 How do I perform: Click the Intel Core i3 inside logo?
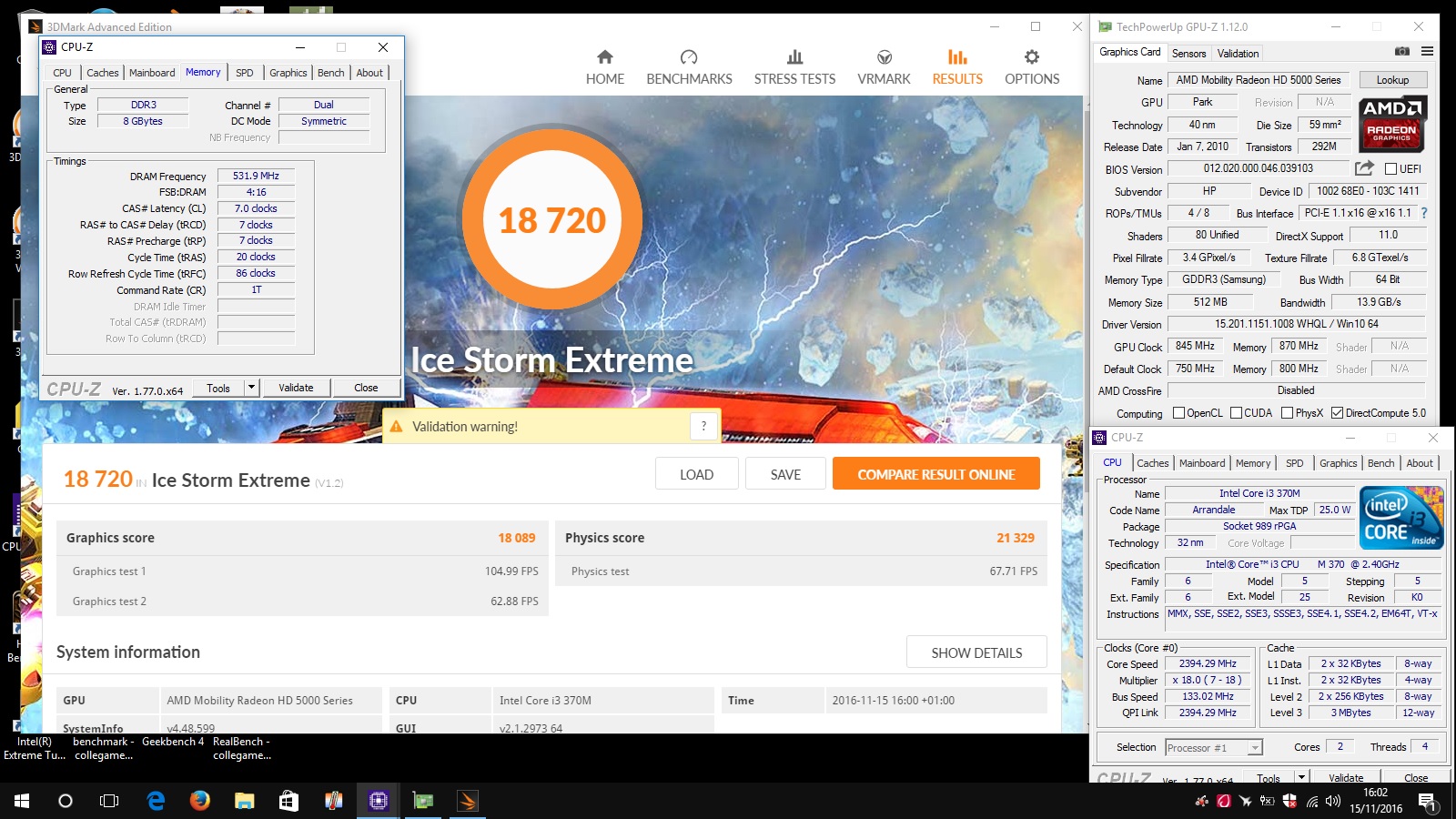[x=1401, y=518]
